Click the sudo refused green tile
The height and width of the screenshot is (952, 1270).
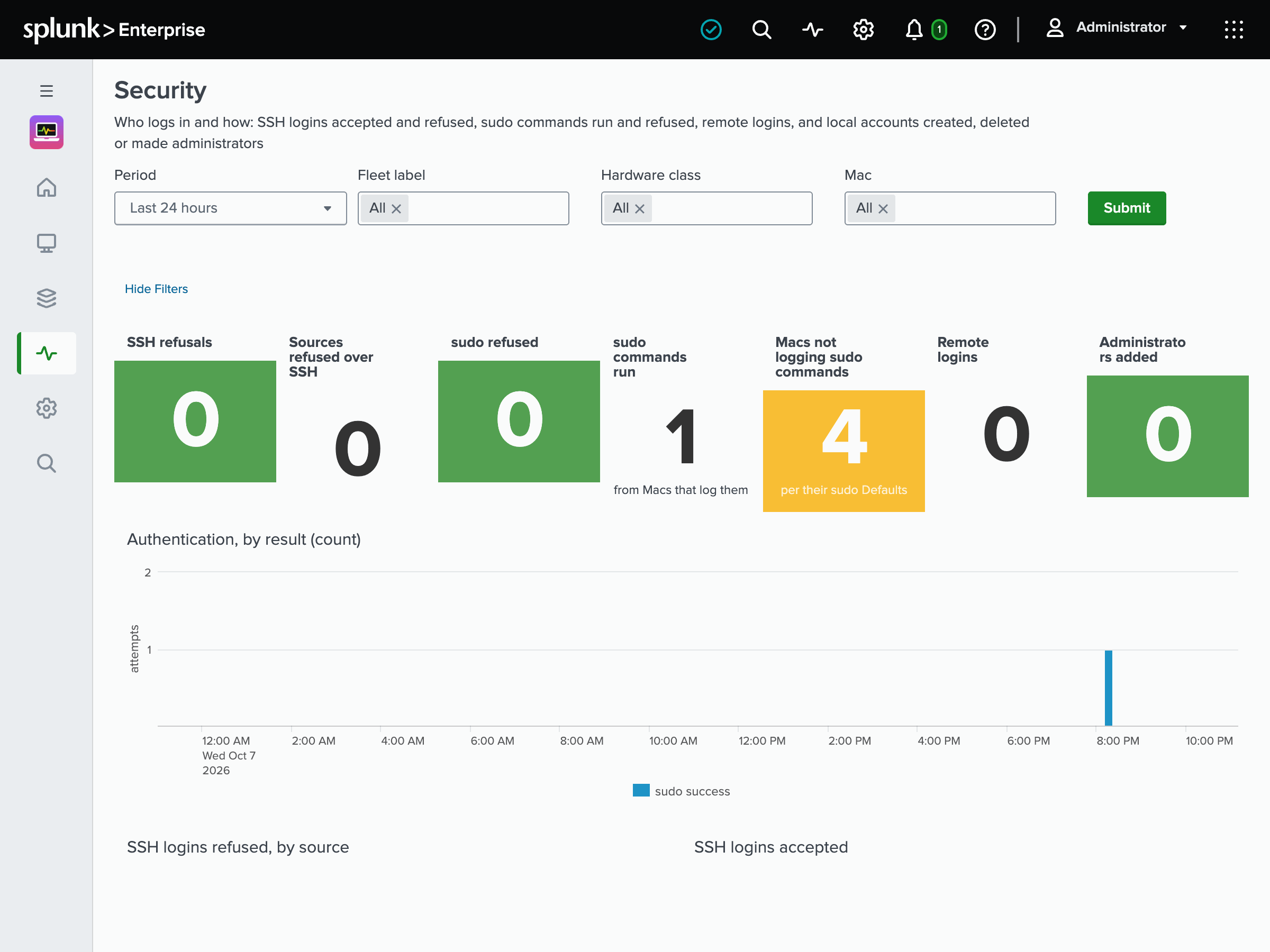(519, 421)
